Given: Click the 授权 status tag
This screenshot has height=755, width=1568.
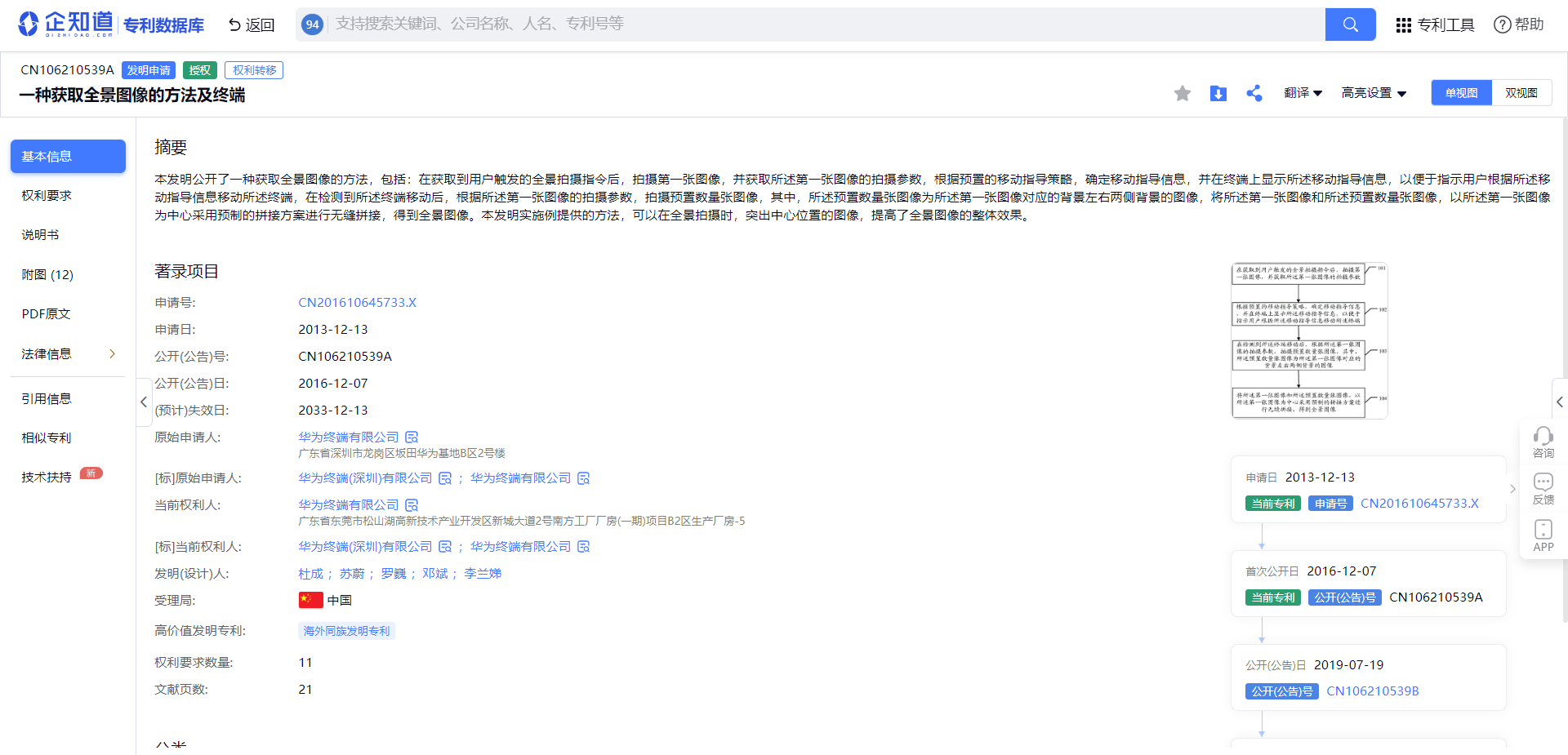Looking at the screenshot, I should point(200,70).
